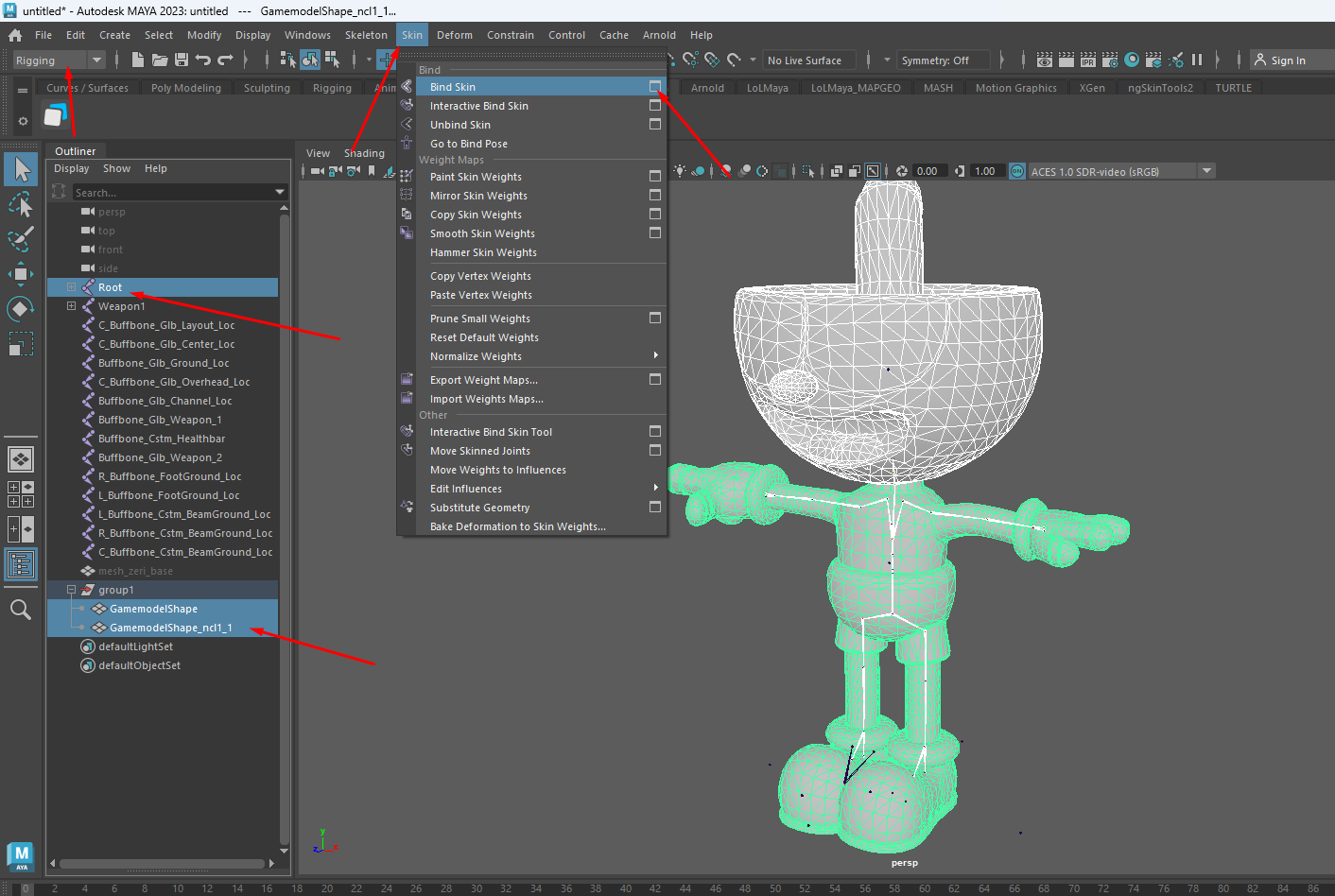Click the viewport camera bookmarks icon
Image resolution: width=1335 pixels, height=896 pixels.
(x=372, y=171)
